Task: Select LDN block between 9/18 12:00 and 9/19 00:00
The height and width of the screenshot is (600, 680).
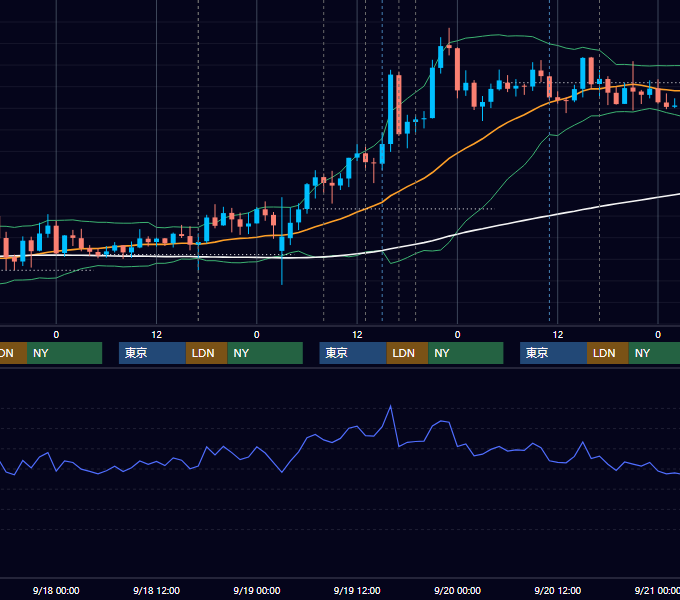Action: 206,353
